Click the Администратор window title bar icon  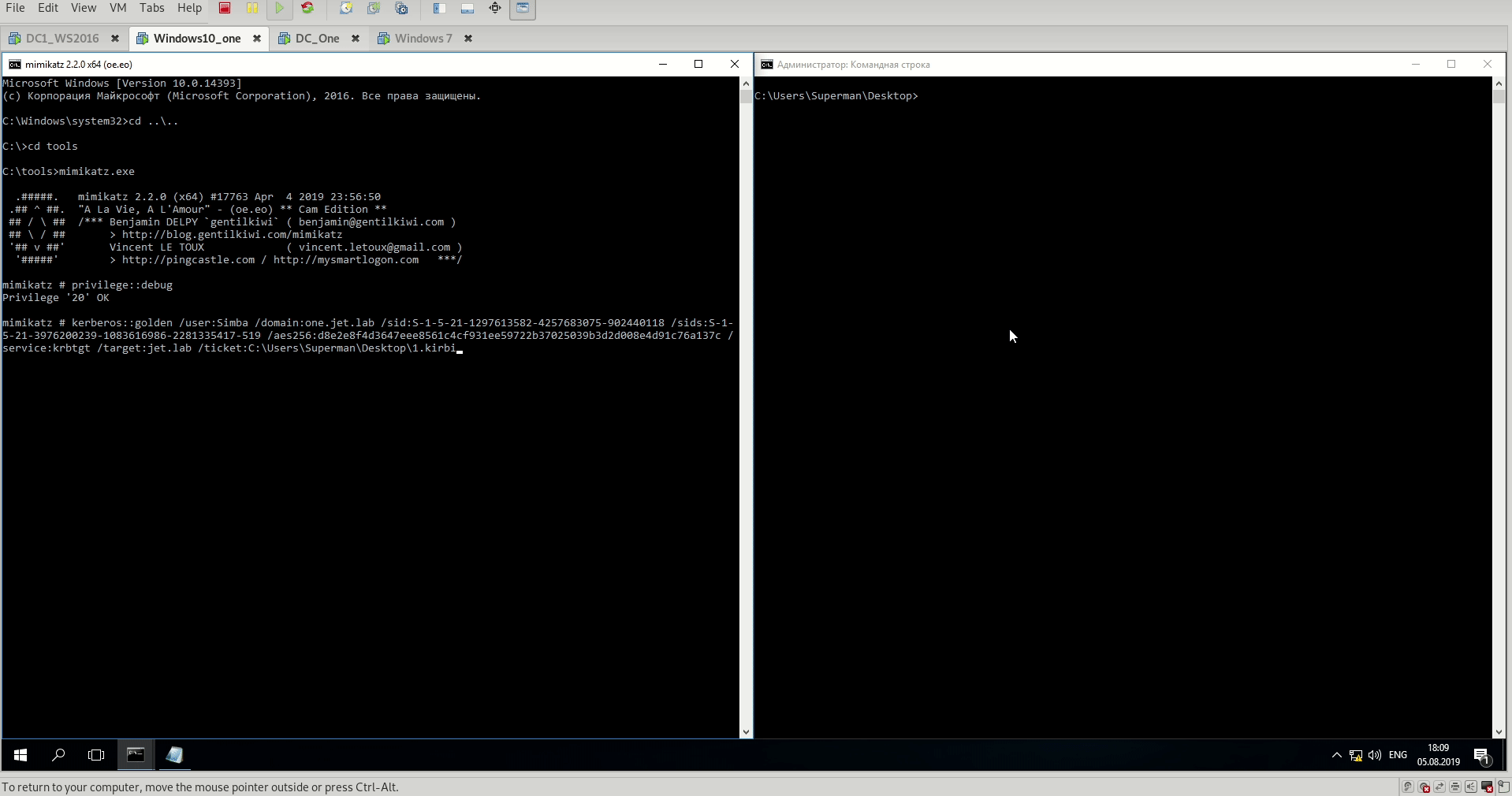coord(766,65)
